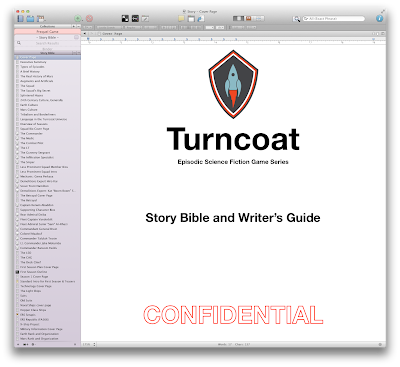Open 'The Light Ships' document
This screenshot has height=367, width=400.
tap(31, 291)
